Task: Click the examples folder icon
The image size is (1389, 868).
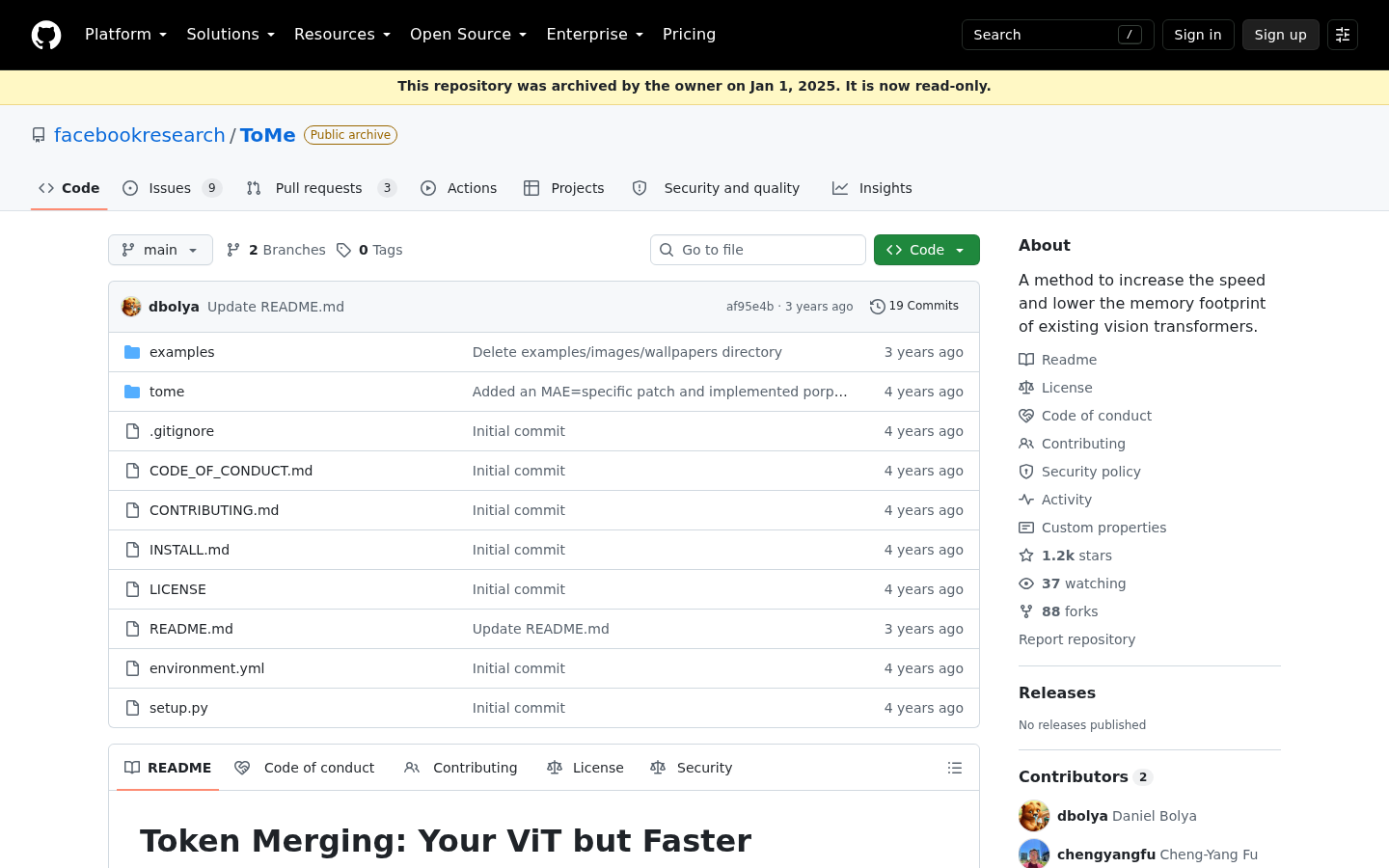Action: tap(132, 352)
